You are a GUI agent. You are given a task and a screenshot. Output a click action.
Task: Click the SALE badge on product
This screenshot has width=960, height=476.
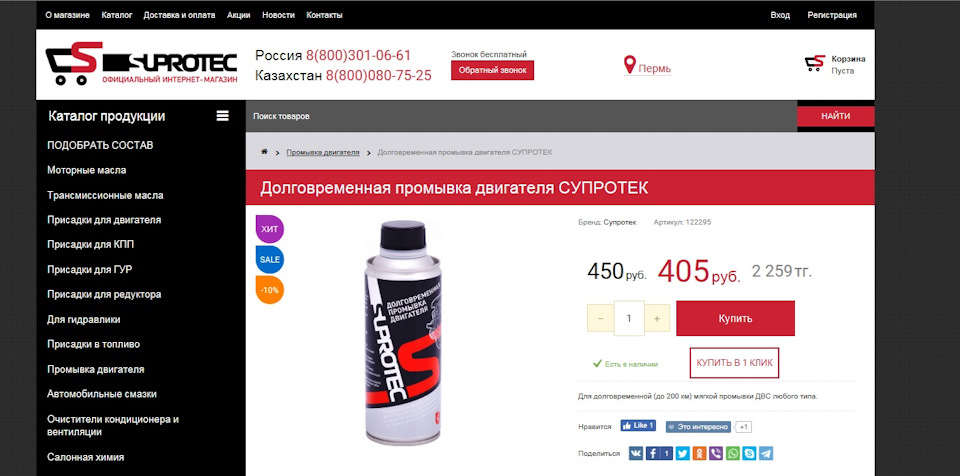(269, 259)
